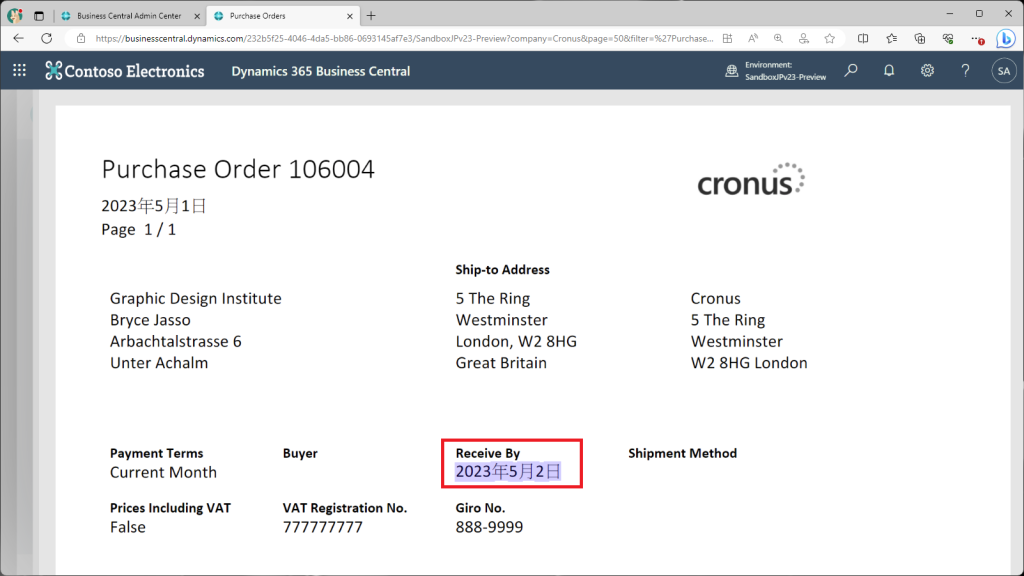Go back in the browser
Screen dimensions: 1024x576
pos(18,39)
